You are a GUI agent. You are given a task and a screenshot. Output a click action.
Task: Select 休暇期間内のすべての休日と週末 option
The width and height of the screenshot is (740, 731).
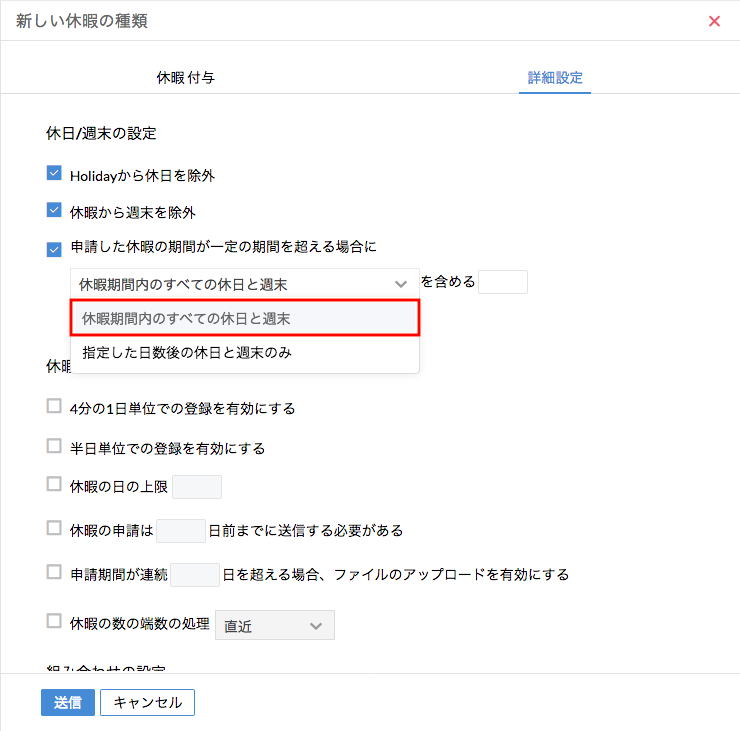pyautogui.click(x=244, y=318)
